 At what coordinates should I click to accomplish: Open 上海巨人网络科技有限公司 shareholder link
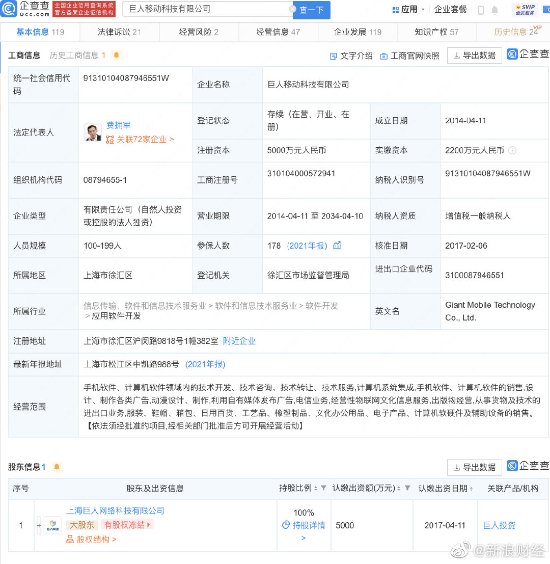click(115, 511)
